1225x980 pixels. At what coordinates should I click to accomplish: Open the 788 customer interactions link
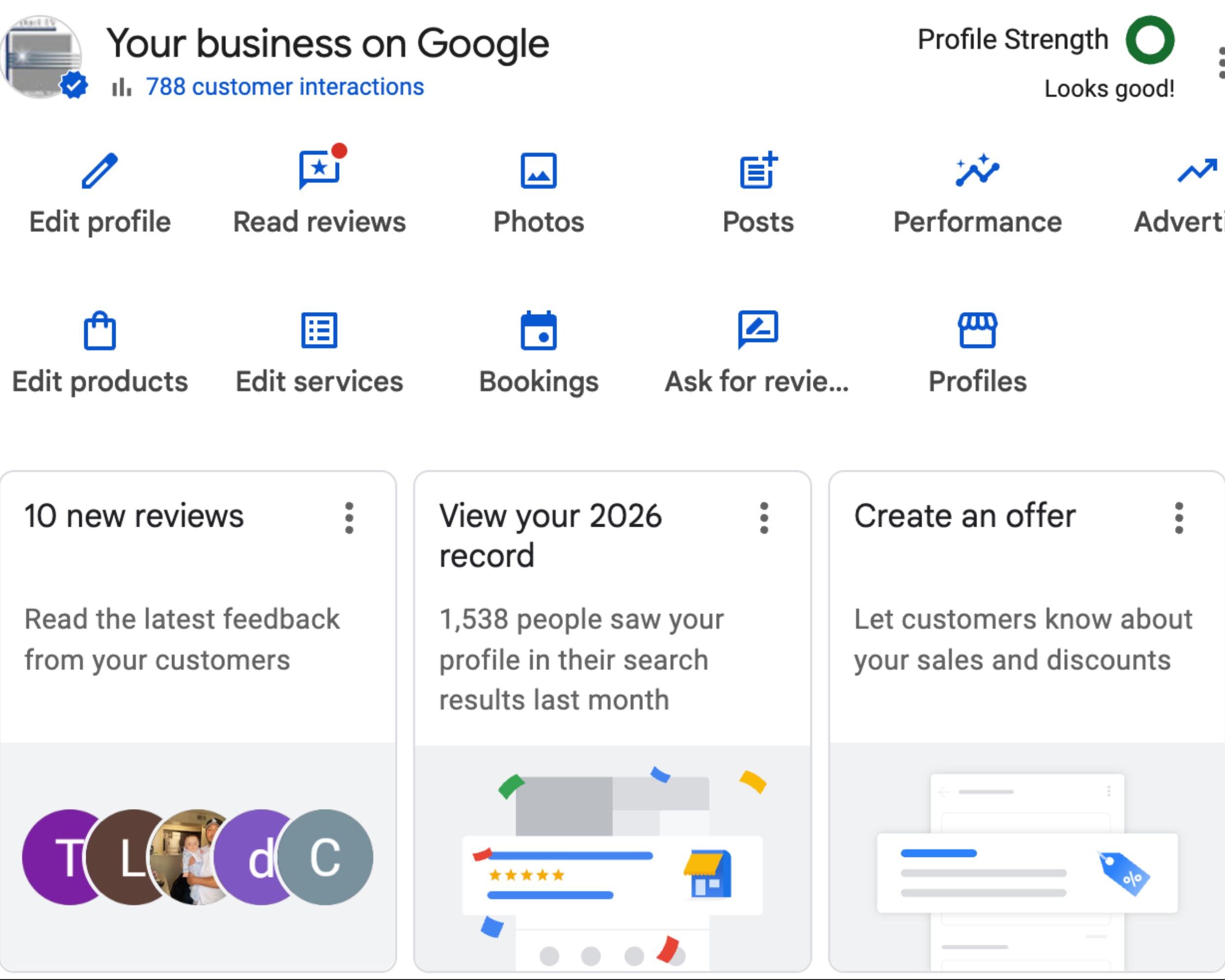285,87
